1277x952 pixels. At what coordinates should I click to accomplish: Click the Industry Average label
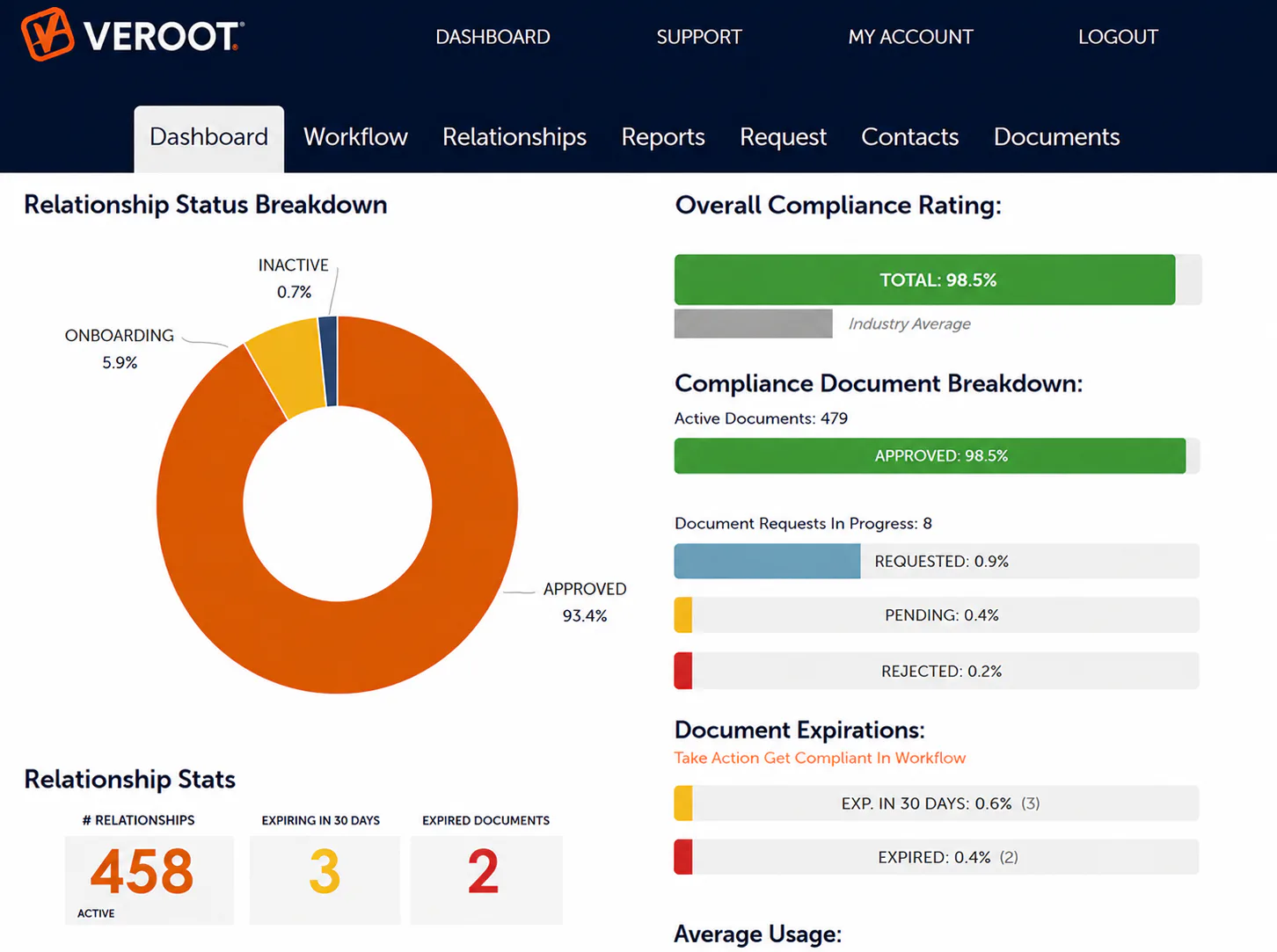click(909, 324)
